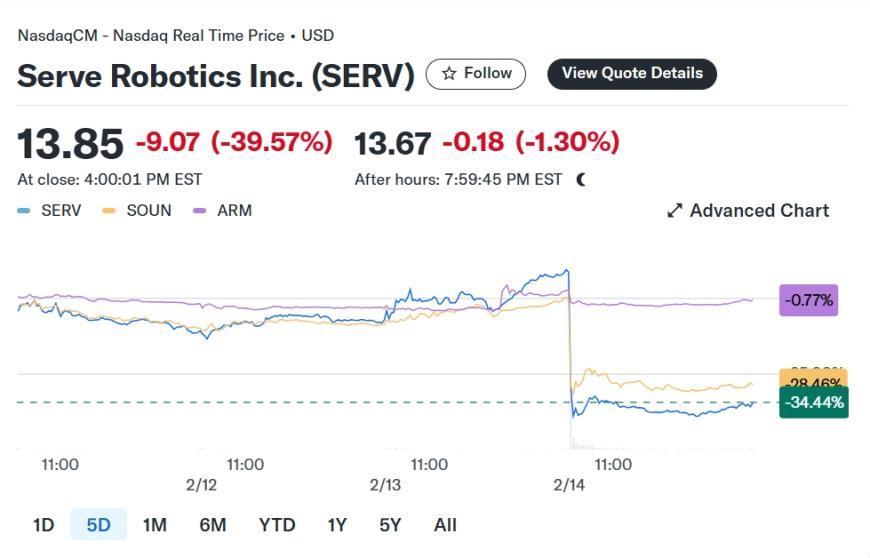Show the YTD chart range
Image resolution: width=870 pixels, height=558 pixels.
[276, 525]
